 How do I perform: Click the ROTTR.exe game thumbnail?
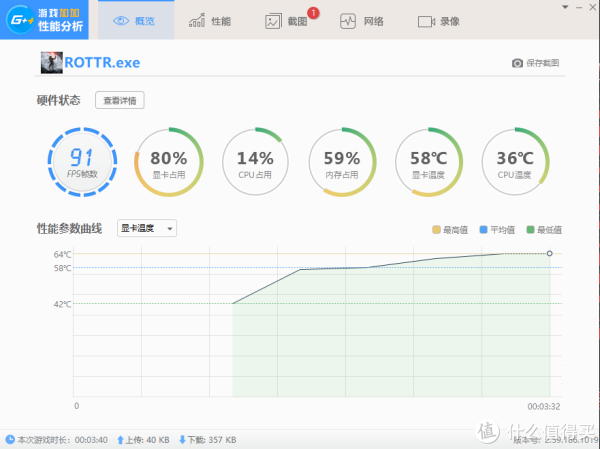pos(52,62)
